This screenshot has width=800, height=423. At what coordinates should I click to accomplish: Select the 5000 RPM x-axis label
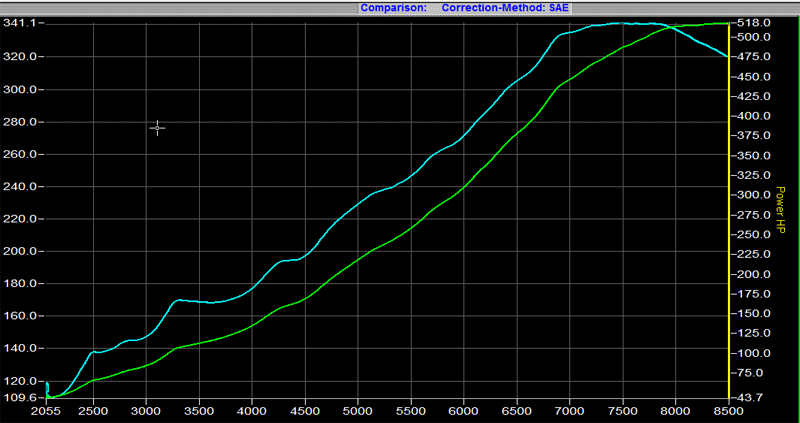point(358,410)
